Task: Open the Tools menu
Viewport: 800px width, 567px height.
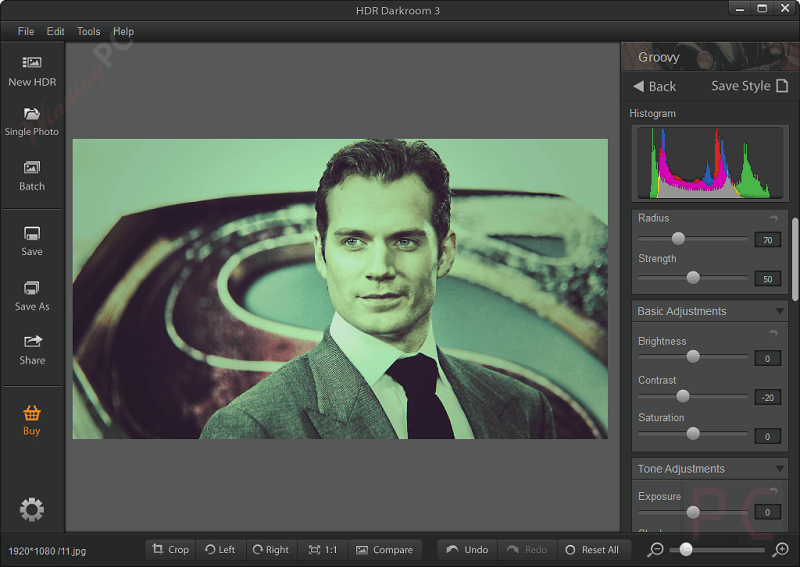Action: click(x=89, y=32)
